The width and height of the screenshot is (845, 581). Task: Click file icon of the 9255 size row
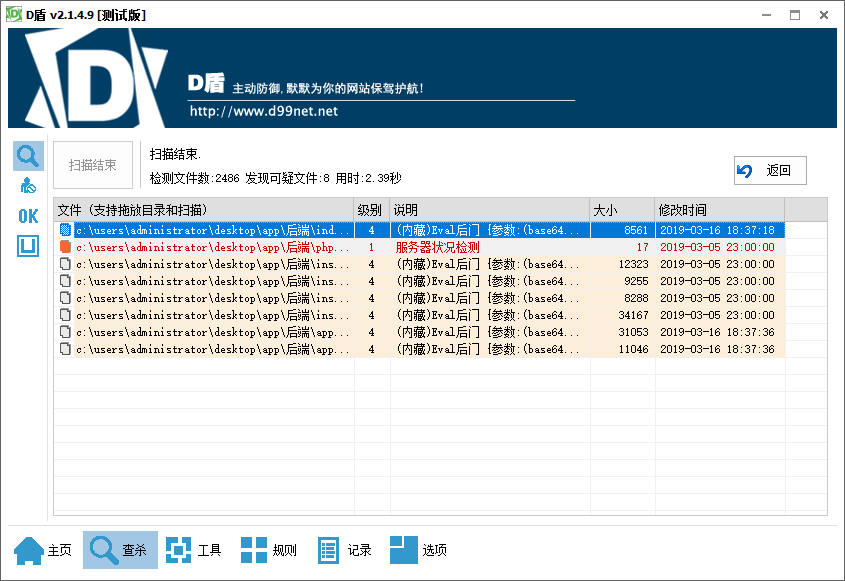pos(65,281)
